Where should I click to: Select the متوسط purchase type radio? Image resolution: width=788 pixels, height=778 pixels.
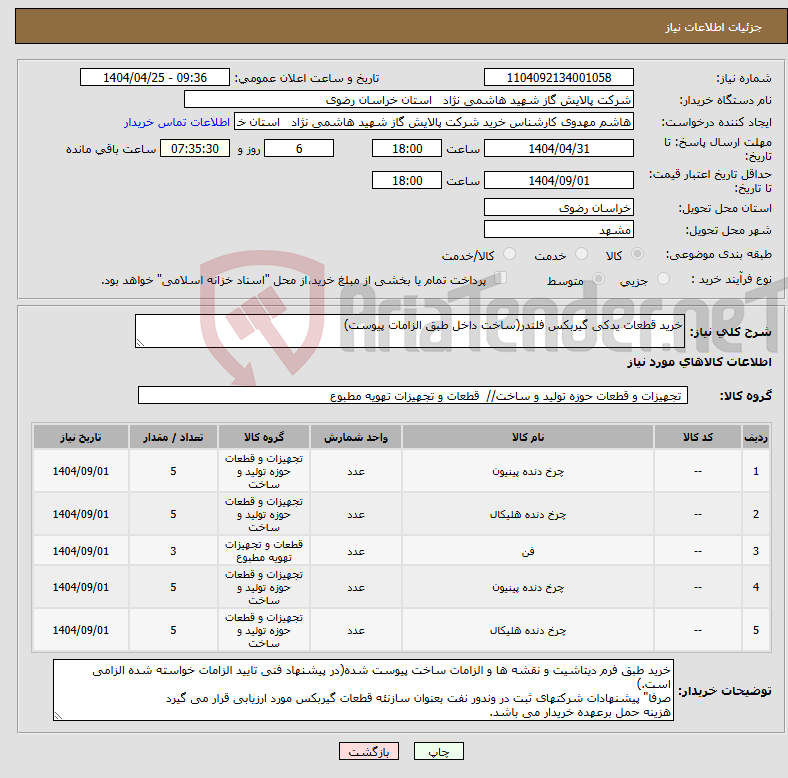tap(599, 279)
